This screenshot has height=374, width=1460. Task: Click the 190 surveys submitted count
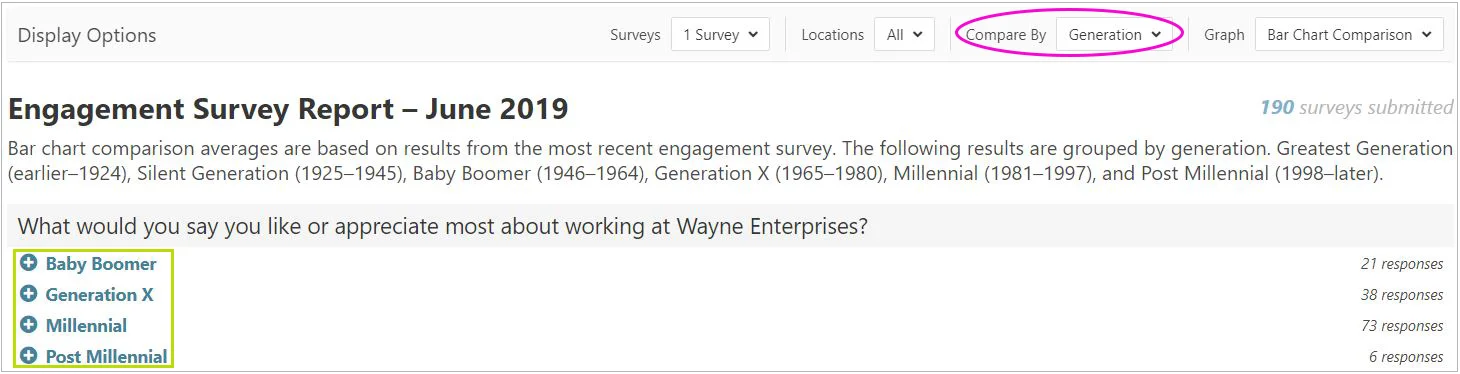pos(1356,107)
